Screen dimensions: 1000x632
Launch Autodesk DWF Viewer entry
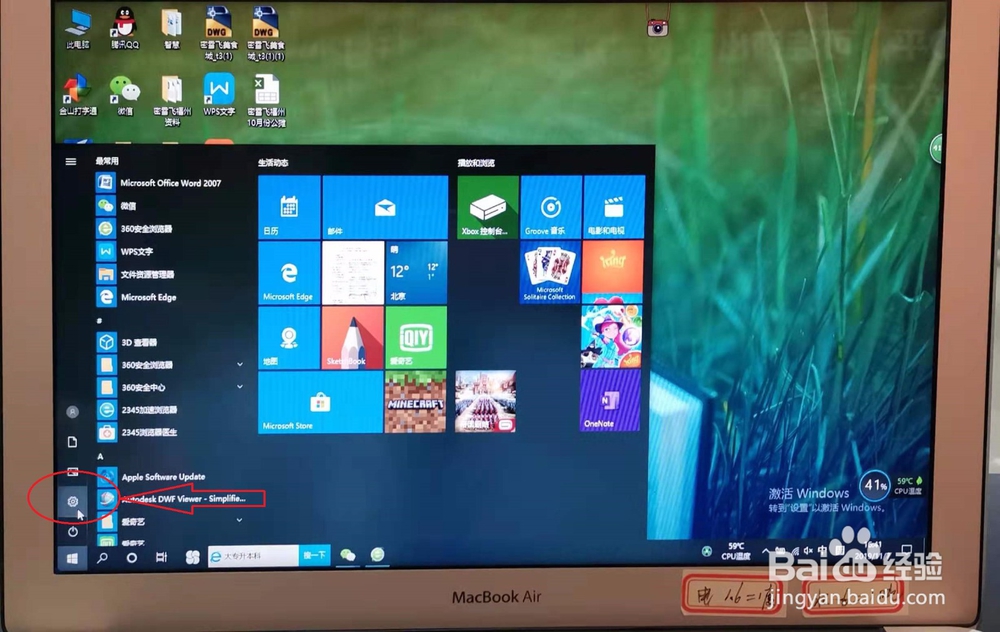click(x=172, y=499)
